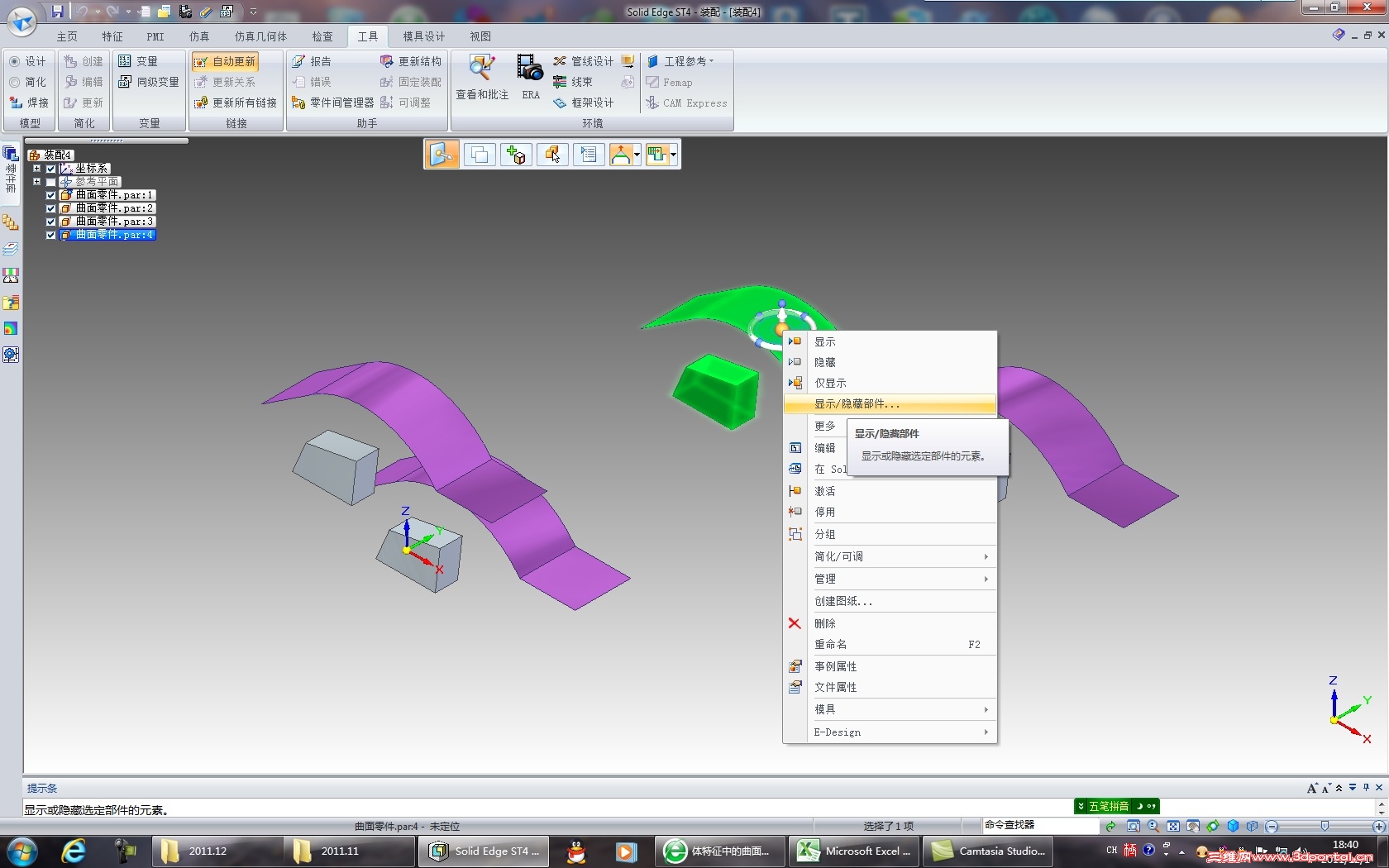The height and width of the screenshot is (868, 1389).
Task: Choose 显示/隐藏部件... in context menu
Action: 890,404
